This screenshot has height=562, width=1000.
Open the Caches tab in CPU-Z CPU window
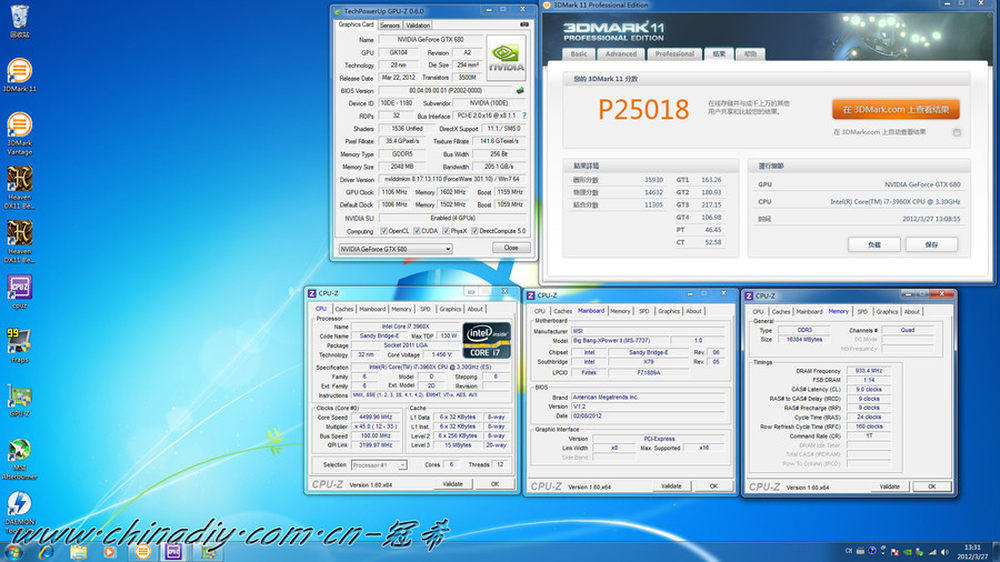tap(344, 309)
